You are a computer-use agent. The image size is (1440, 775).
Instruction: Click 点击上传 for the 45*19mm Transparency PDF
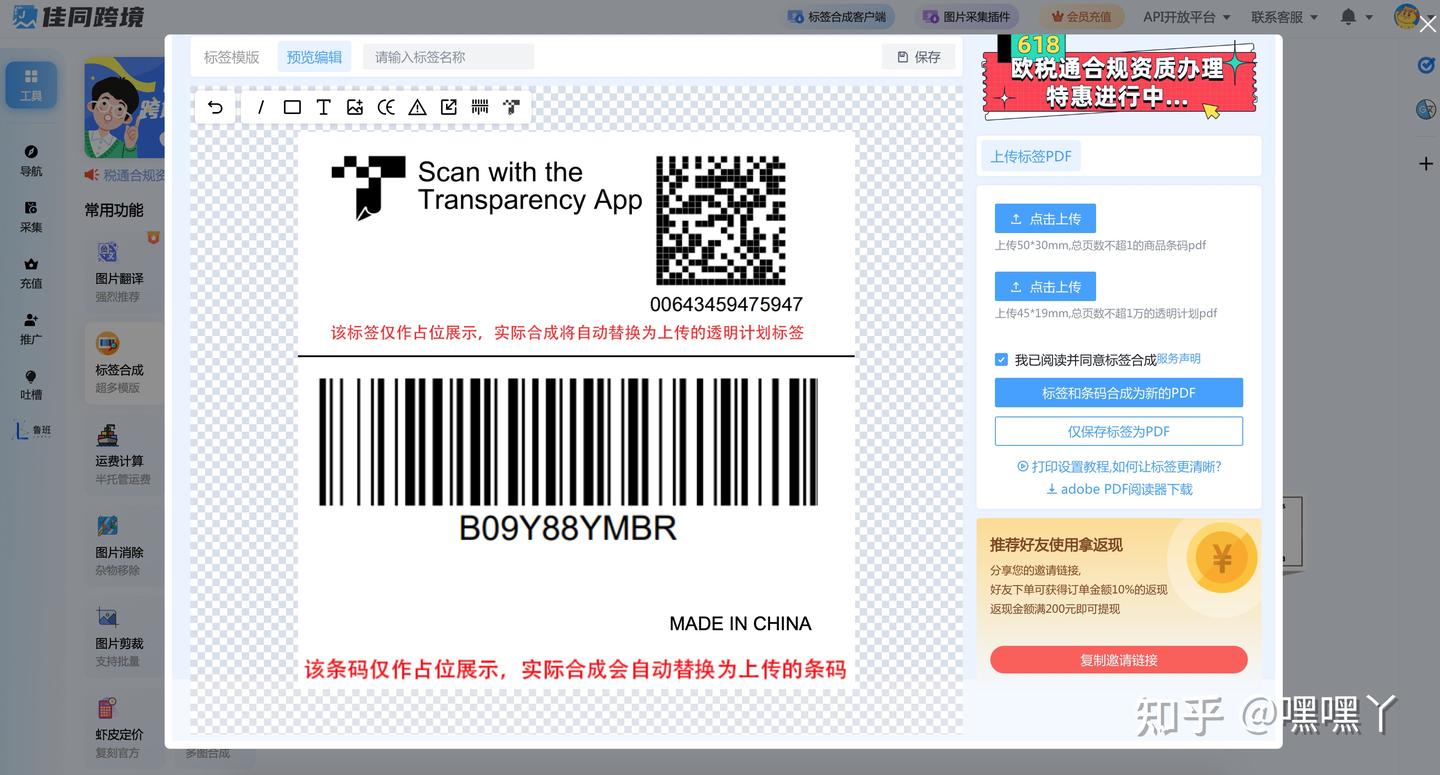[x=1045, y=287]
